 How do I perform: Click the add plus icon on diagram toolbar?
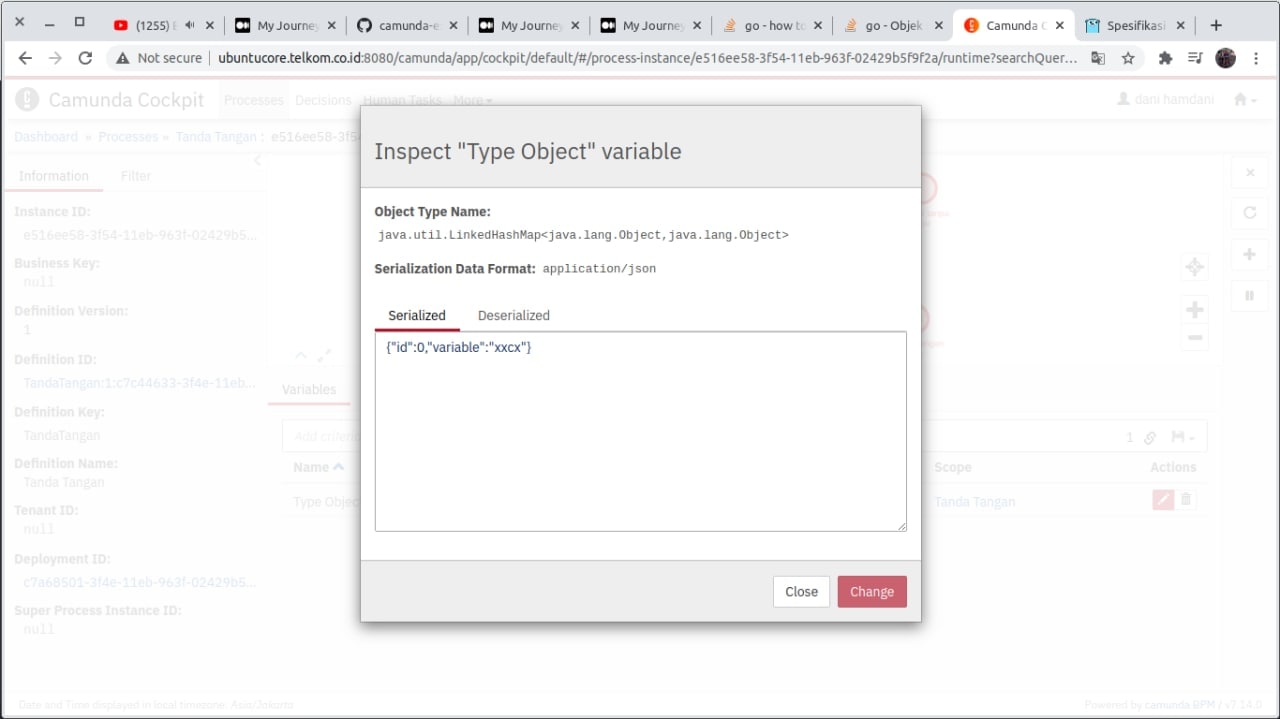(x=1249, y=255)
